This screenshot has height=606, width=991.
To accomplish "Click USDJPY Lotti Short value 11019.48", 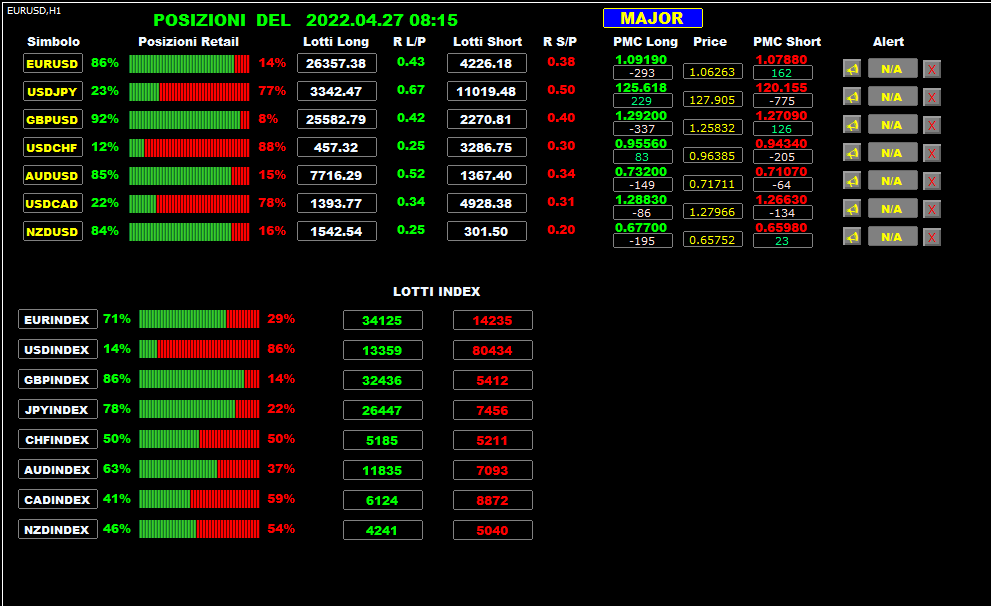I will tap(487, 92).
